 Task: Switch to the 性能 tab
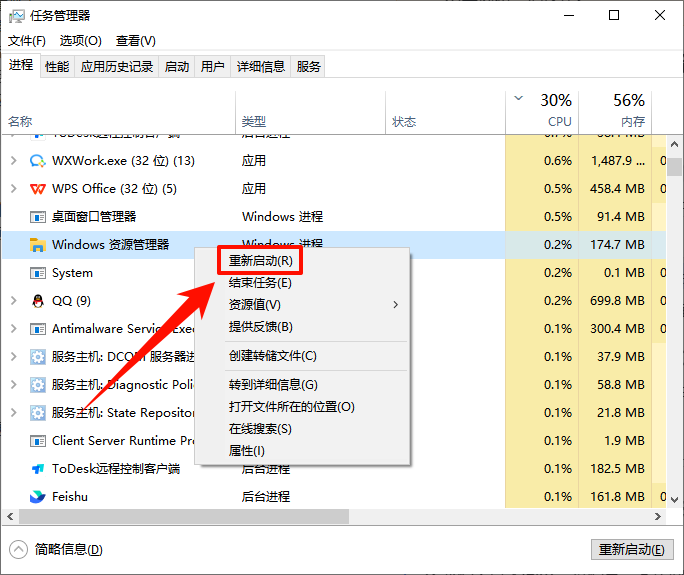[57, 67]
